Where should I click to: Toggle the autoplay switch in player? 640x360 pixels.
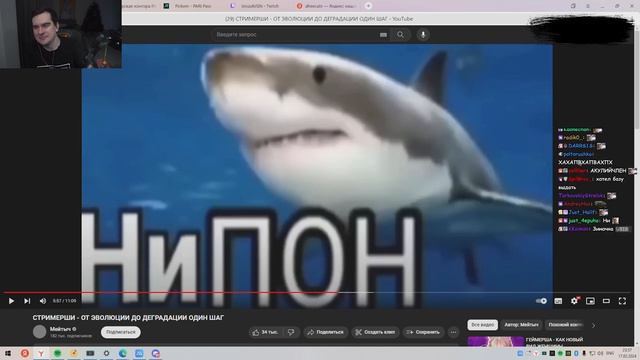point(541,301)
